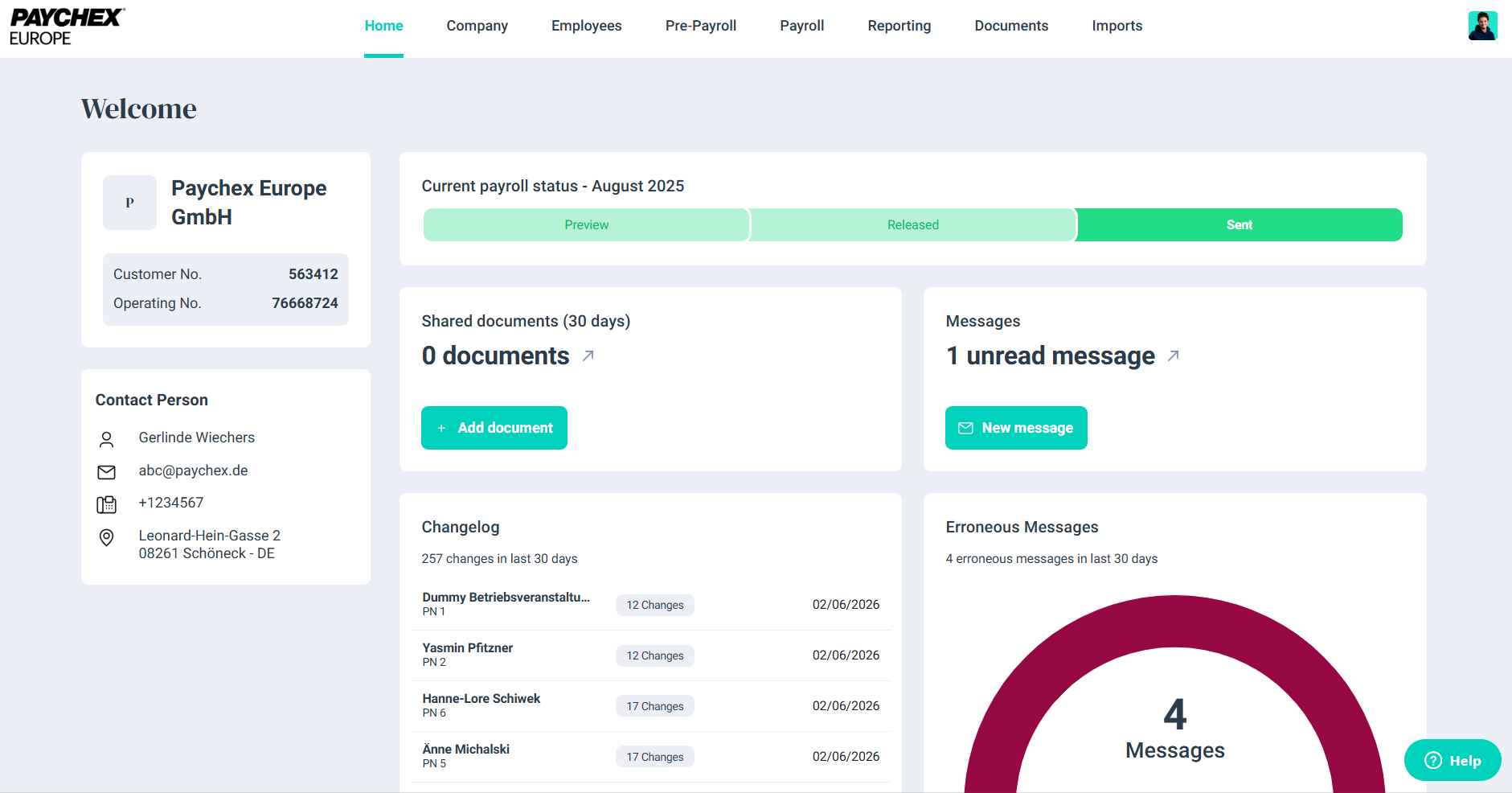
Task: Open shared documents arrow icon
Action: tap(588, 355)
